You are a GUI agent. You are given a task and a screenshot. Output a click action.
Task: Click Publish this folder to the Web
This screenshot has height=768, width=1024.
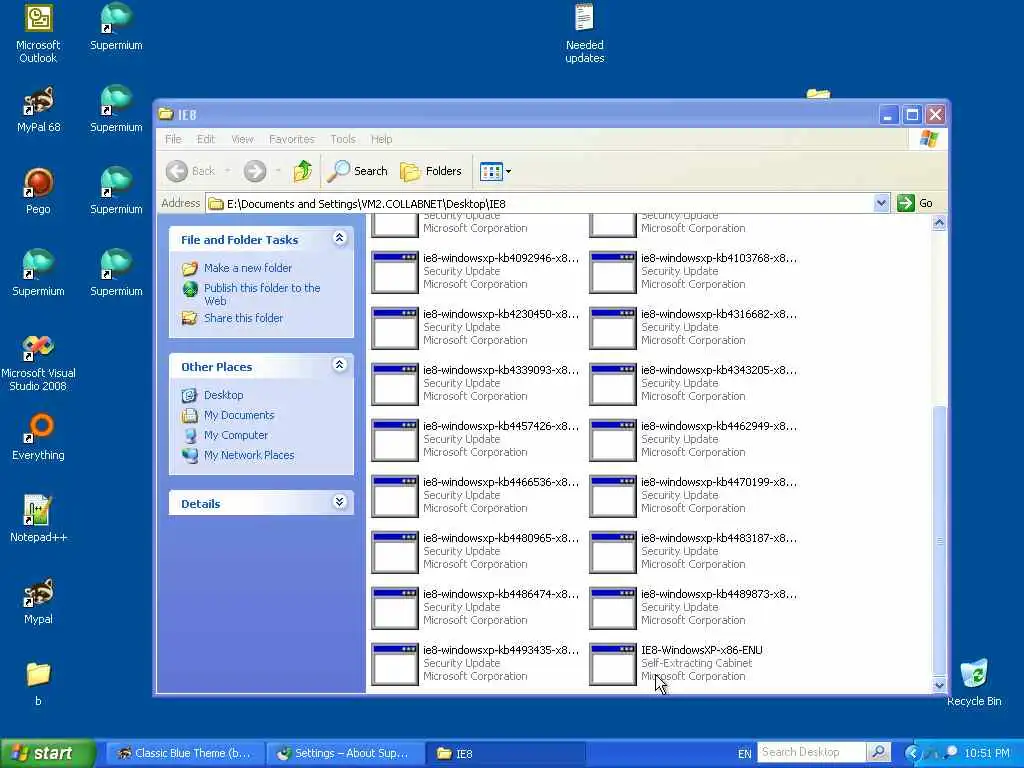point(262,294)
